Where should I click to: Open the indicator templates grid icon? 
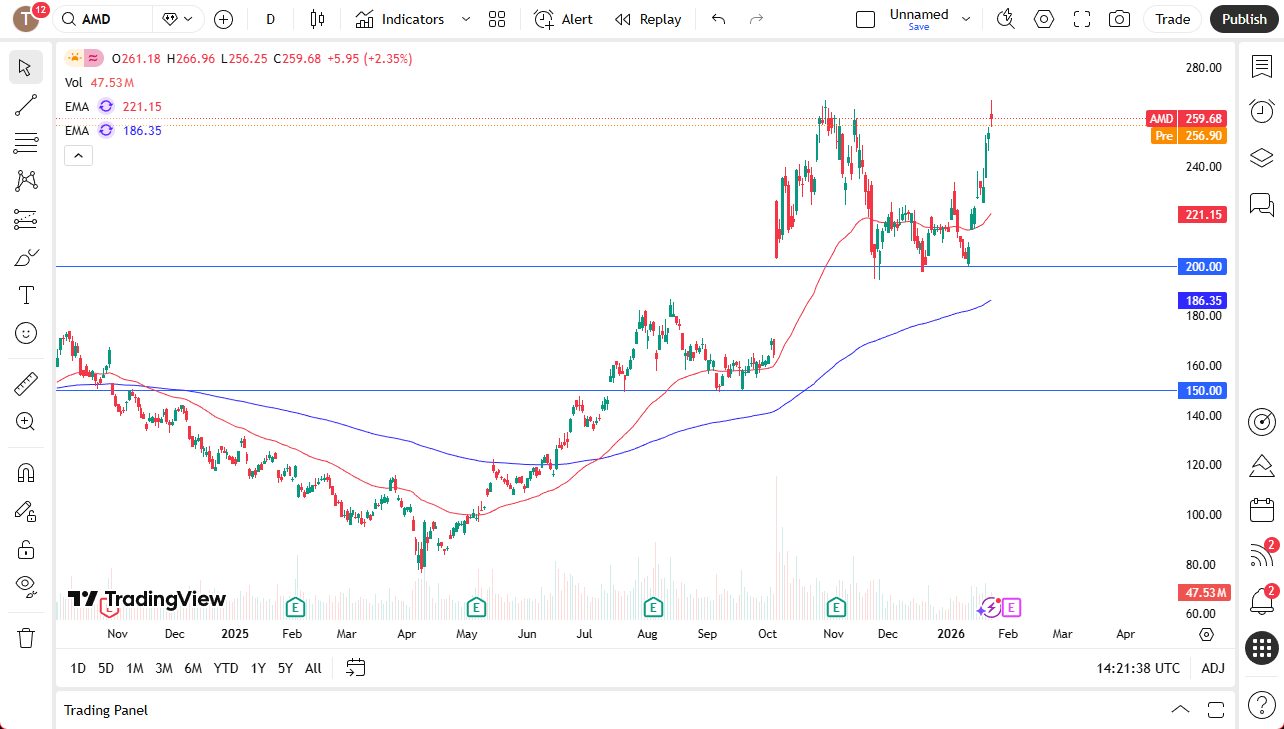(x=497, y=19)
